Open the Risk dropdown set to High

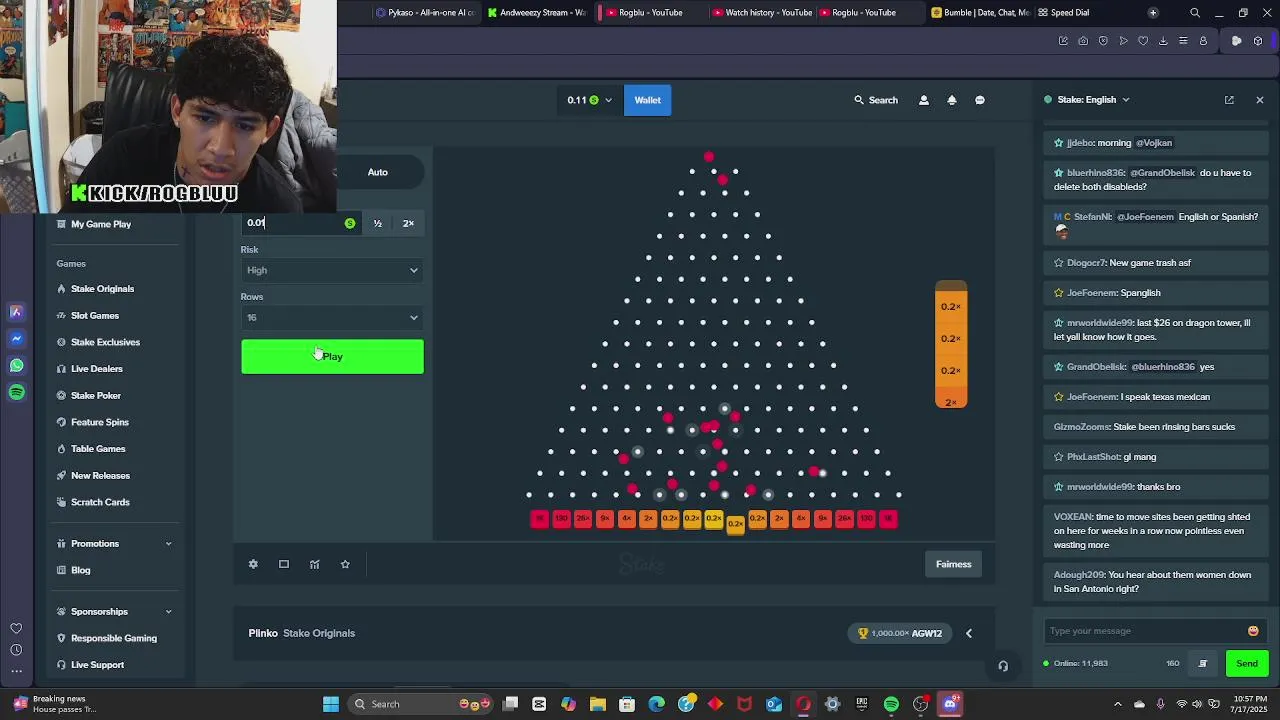coord(332,270)
